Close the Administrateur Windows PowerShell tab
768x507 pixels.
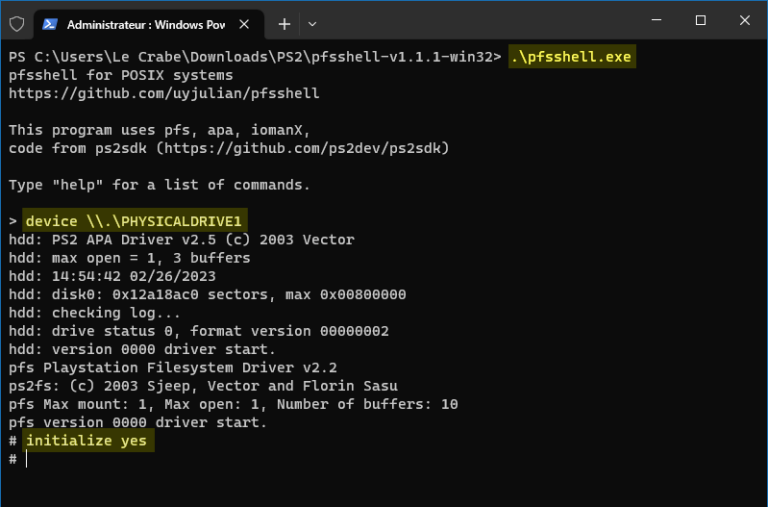pyautogui.click(x=246, y=23)
